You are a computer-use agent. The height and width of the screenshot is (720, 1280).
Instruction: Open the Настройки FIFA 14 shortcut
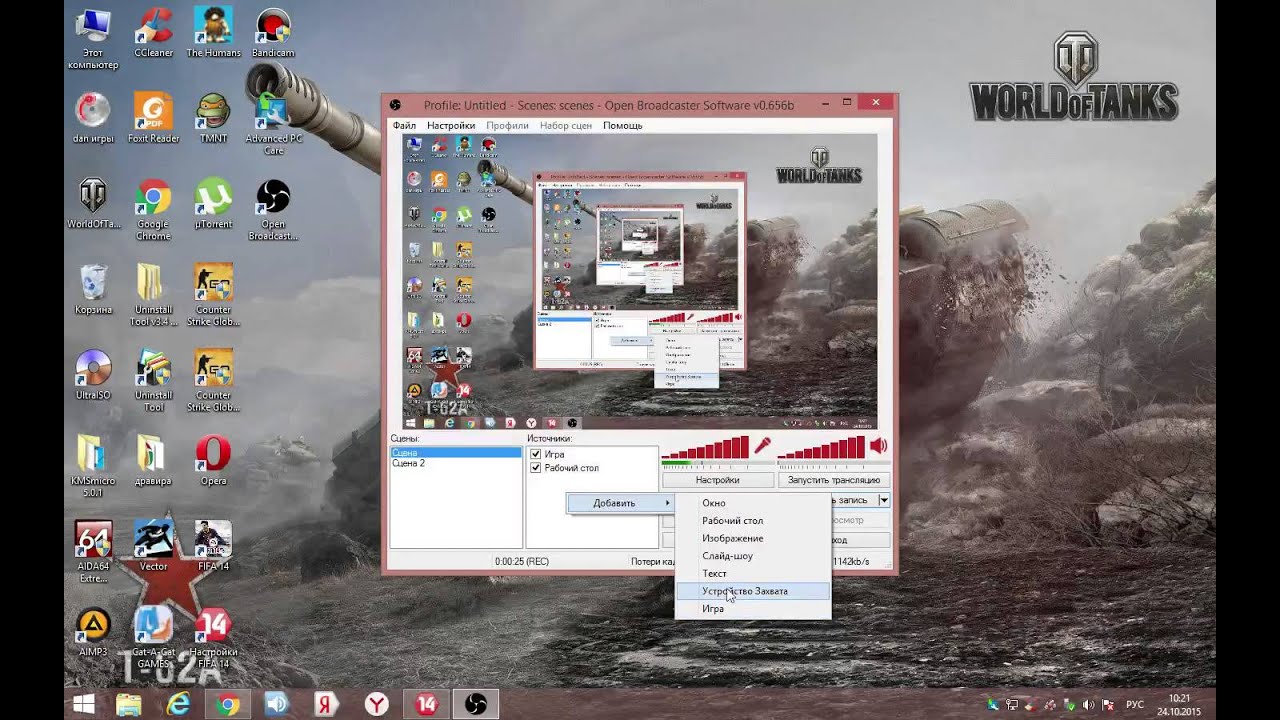213,638
